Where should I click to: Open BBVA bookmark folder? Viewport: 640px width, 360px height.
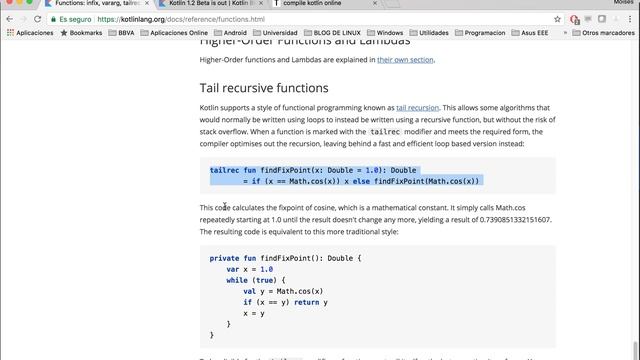click(x=121, y=33)
